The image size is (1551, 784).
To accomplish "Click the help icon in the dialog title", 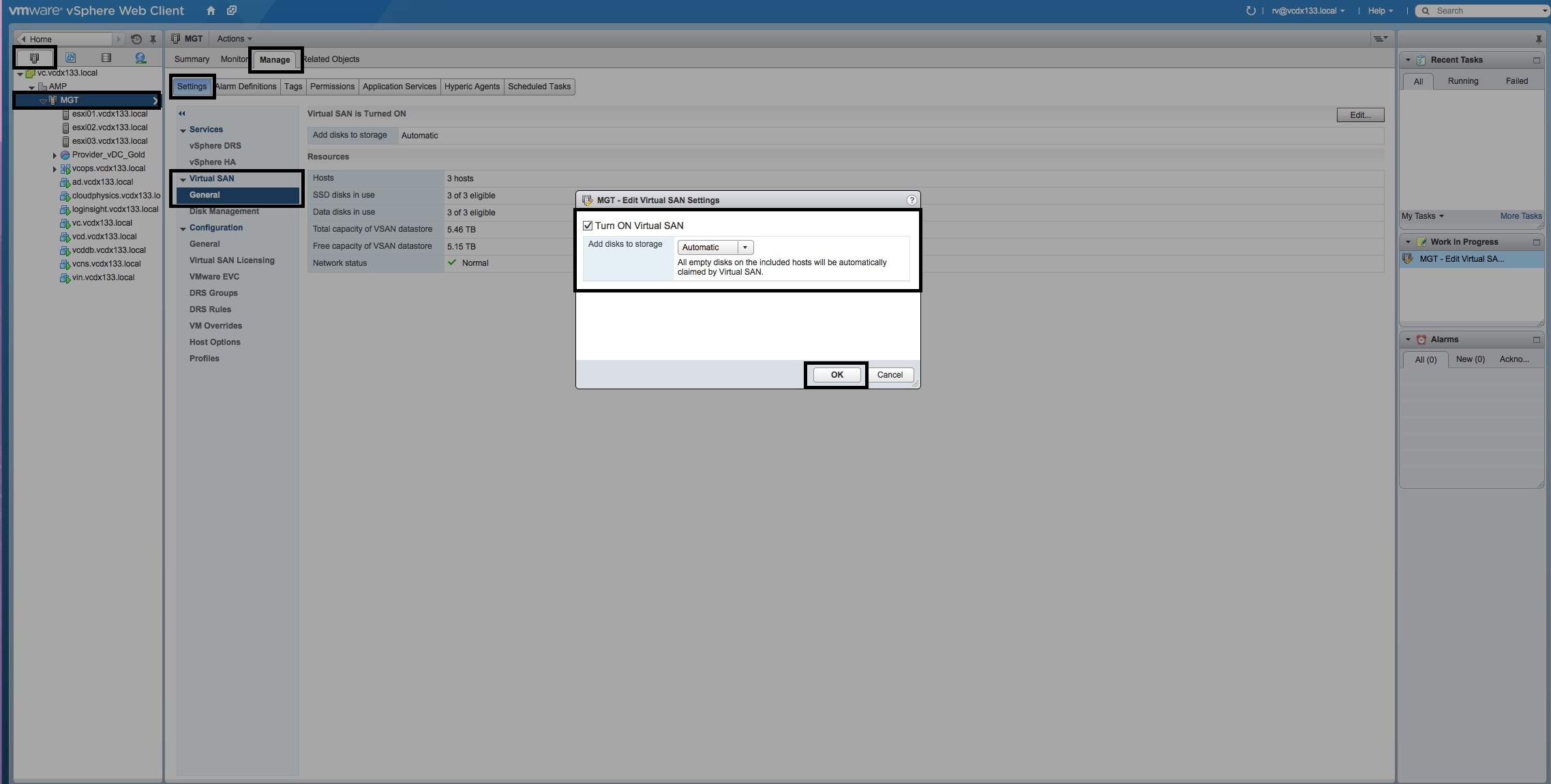I will pyautogui.click(x=912, y=200).
